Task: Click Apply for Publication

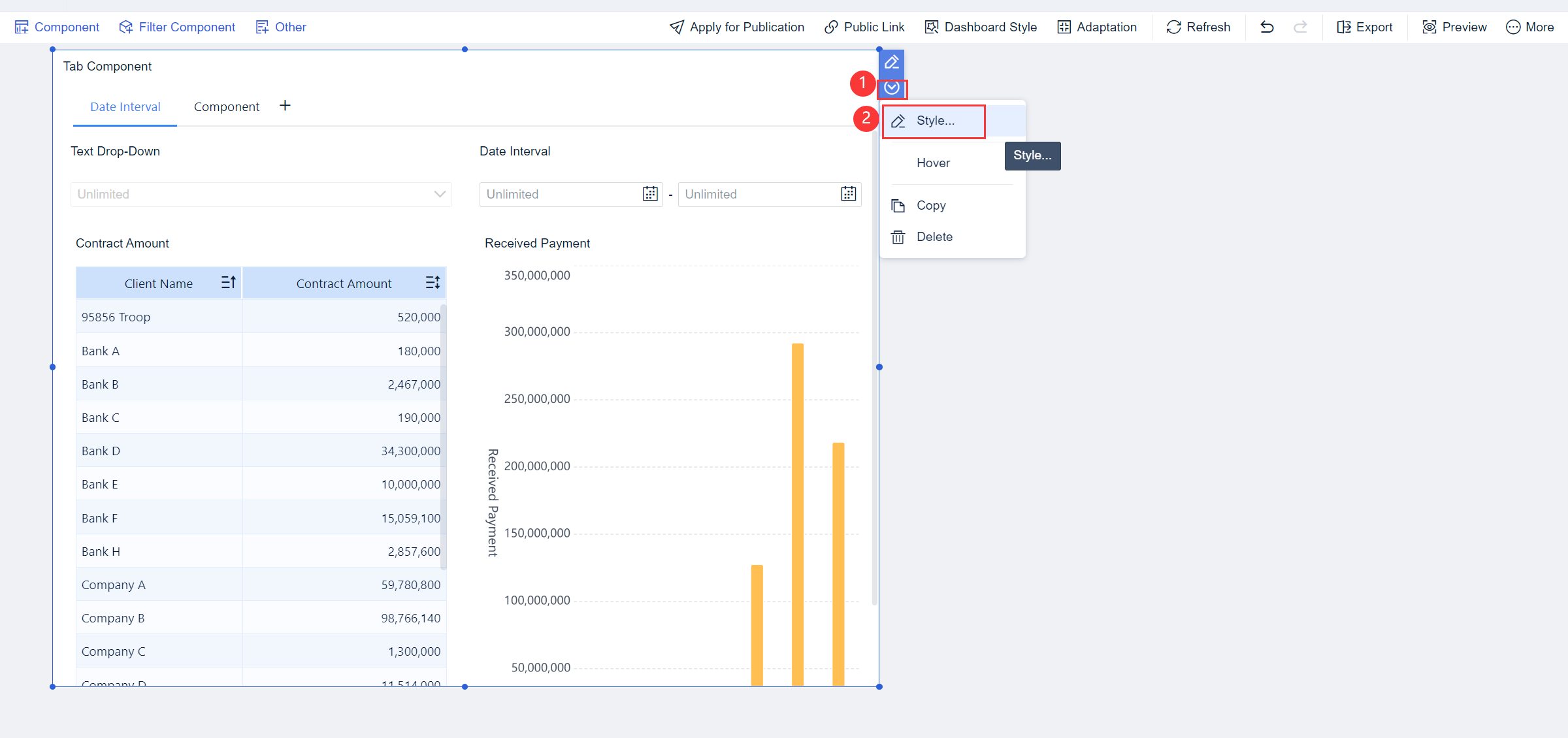Action: click(737, 27)
